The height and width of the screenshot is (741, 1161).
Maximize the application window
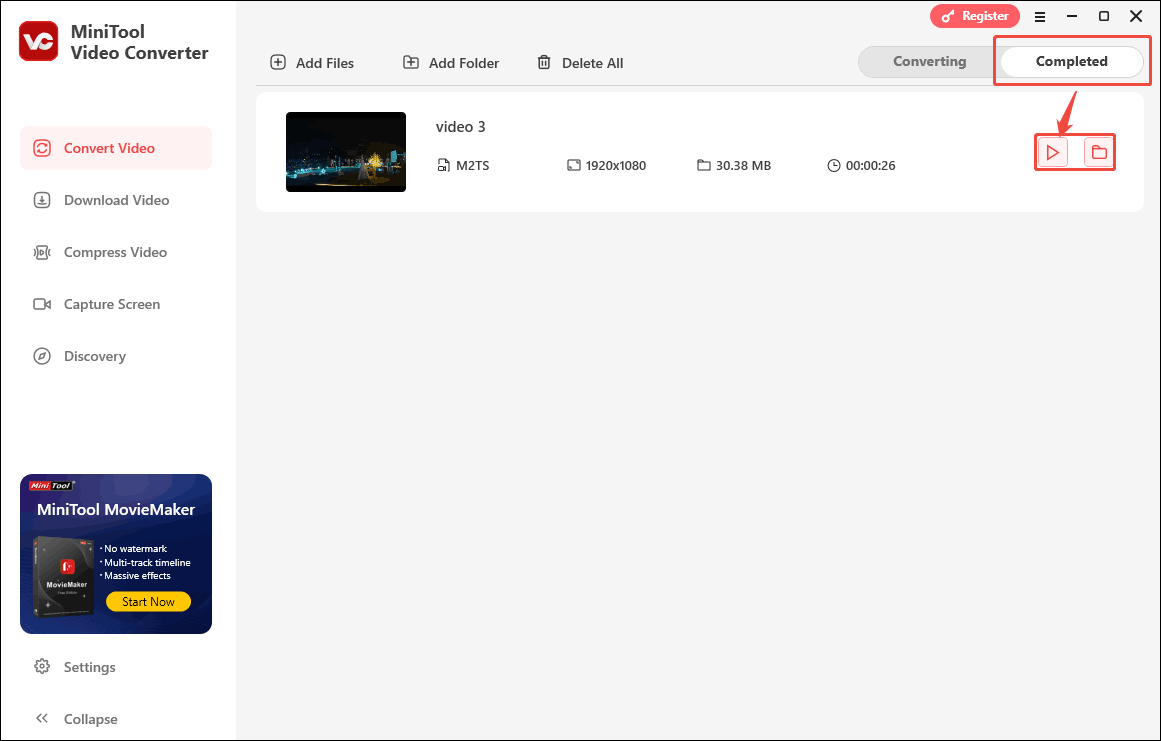tap(1104, 16)
